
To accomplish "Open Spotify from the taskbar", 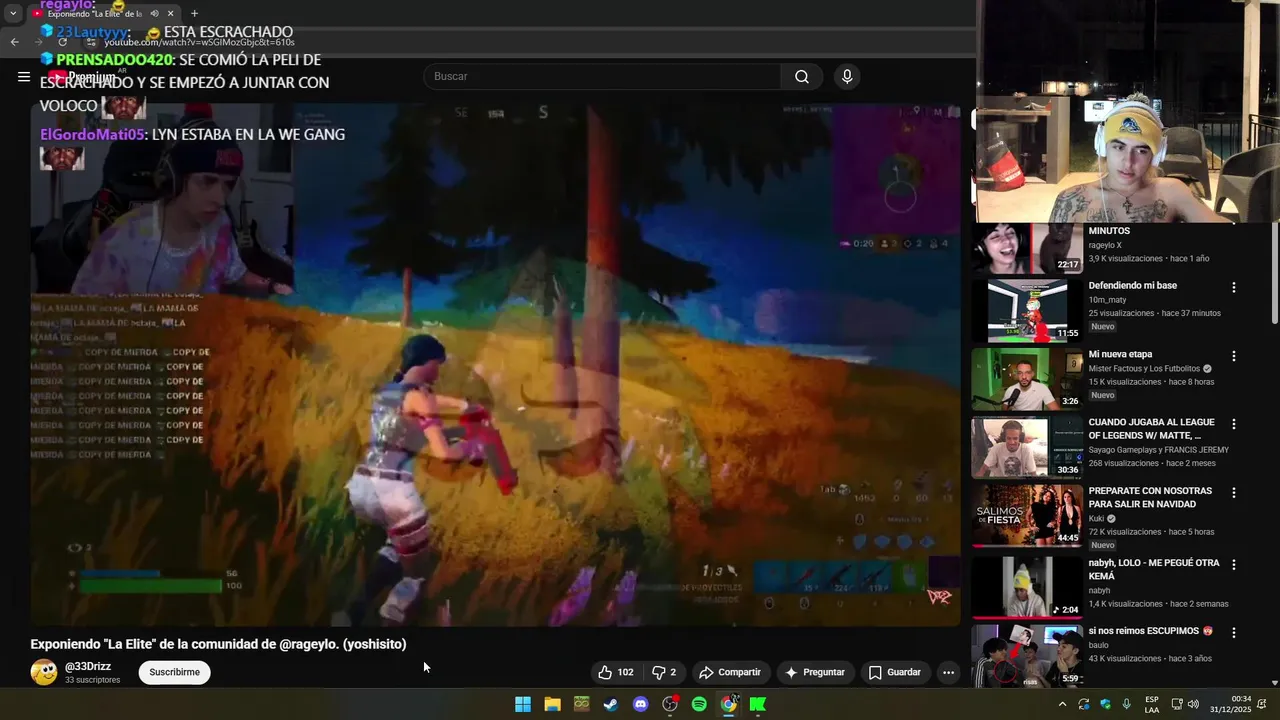I will tap(699, 704).
